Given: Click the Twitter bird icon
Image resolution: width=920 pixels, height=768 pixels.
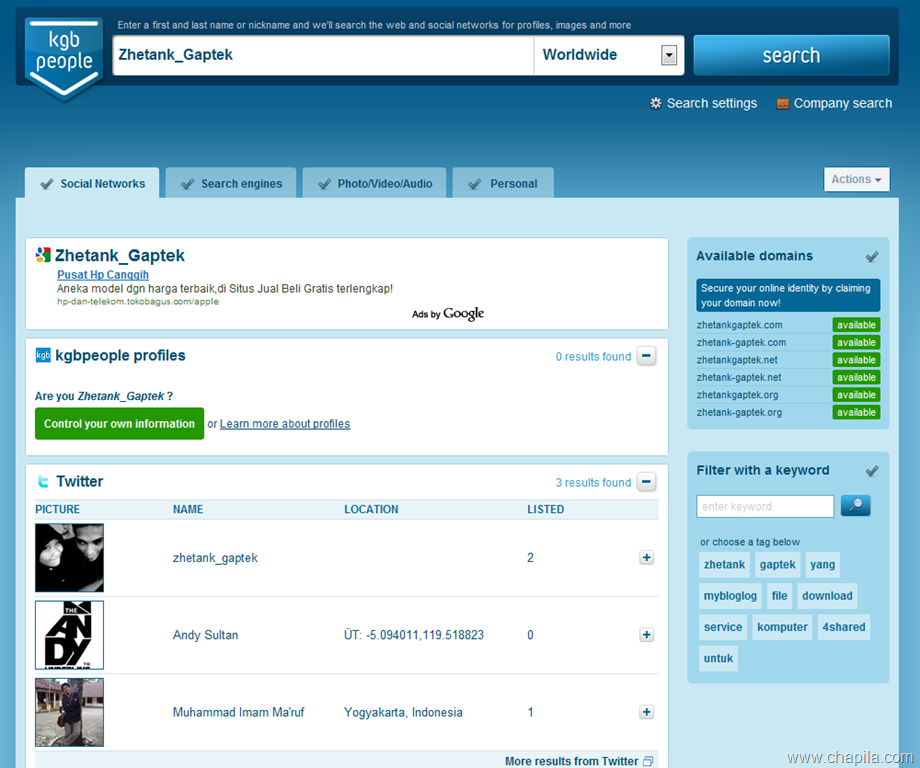Looking at the screenshot, I should click(x=43, y=482).
